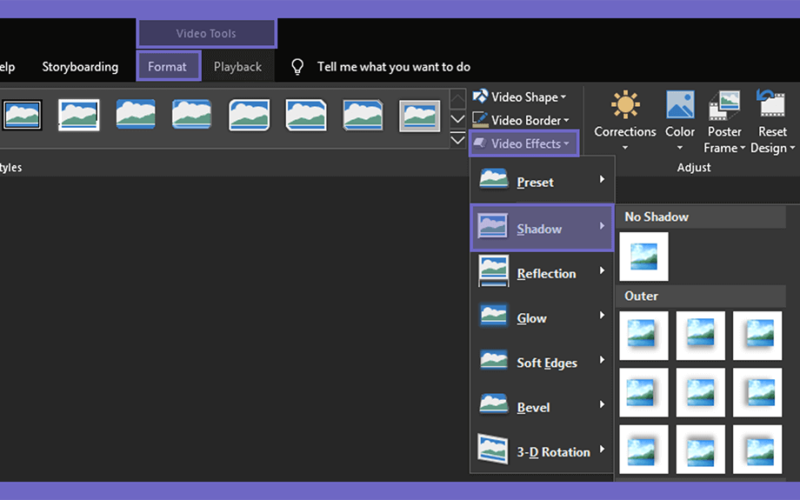Click the Video Shape icon

pyautogui.click(x=480, y=96)
